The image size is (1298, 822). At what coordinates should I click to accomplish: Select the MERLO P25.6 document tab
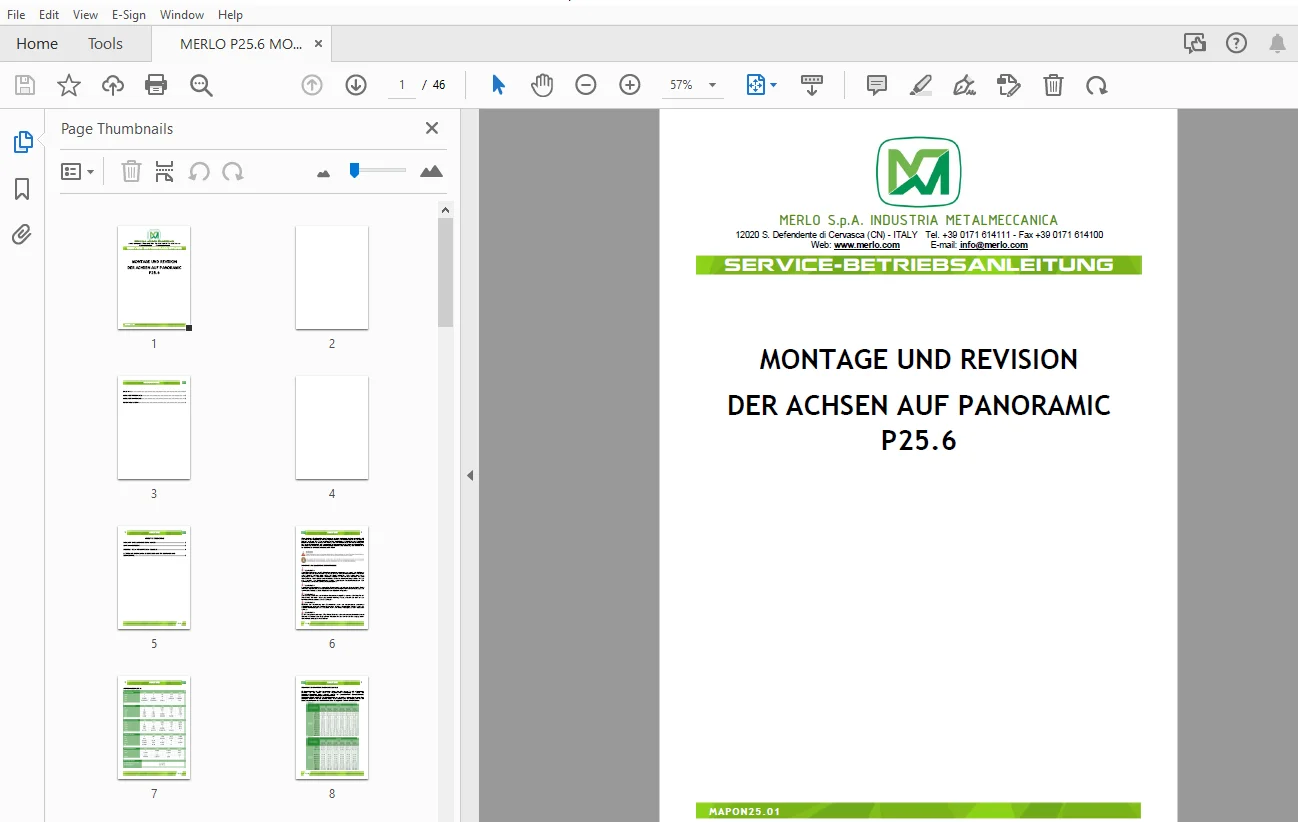coord(241,44)
